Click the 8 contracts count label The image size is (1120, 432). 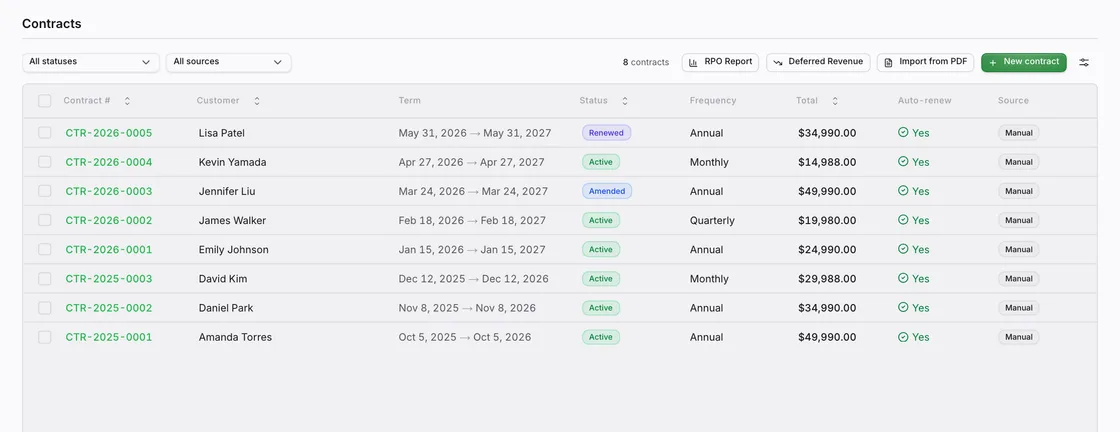coord(646,62)
